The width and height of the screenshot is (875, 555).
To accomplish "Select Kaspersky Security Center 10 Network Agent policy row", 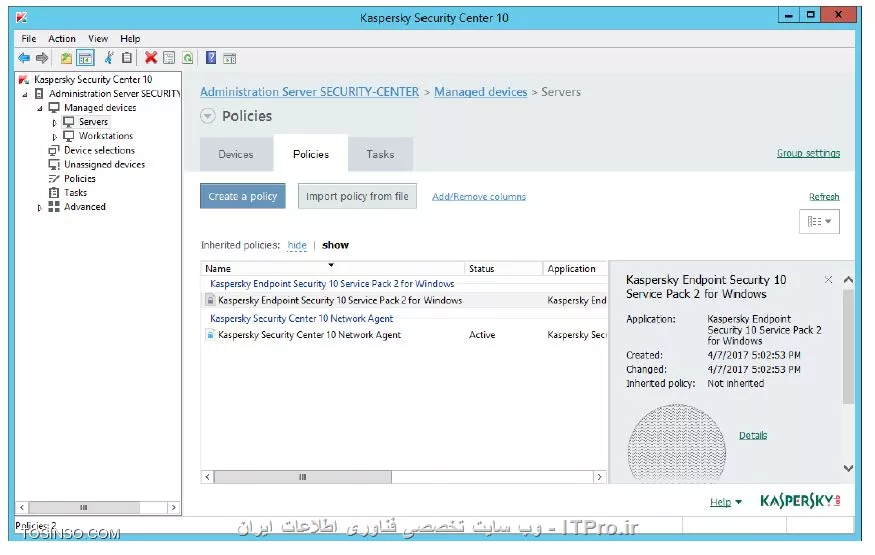I will [405, 335].
